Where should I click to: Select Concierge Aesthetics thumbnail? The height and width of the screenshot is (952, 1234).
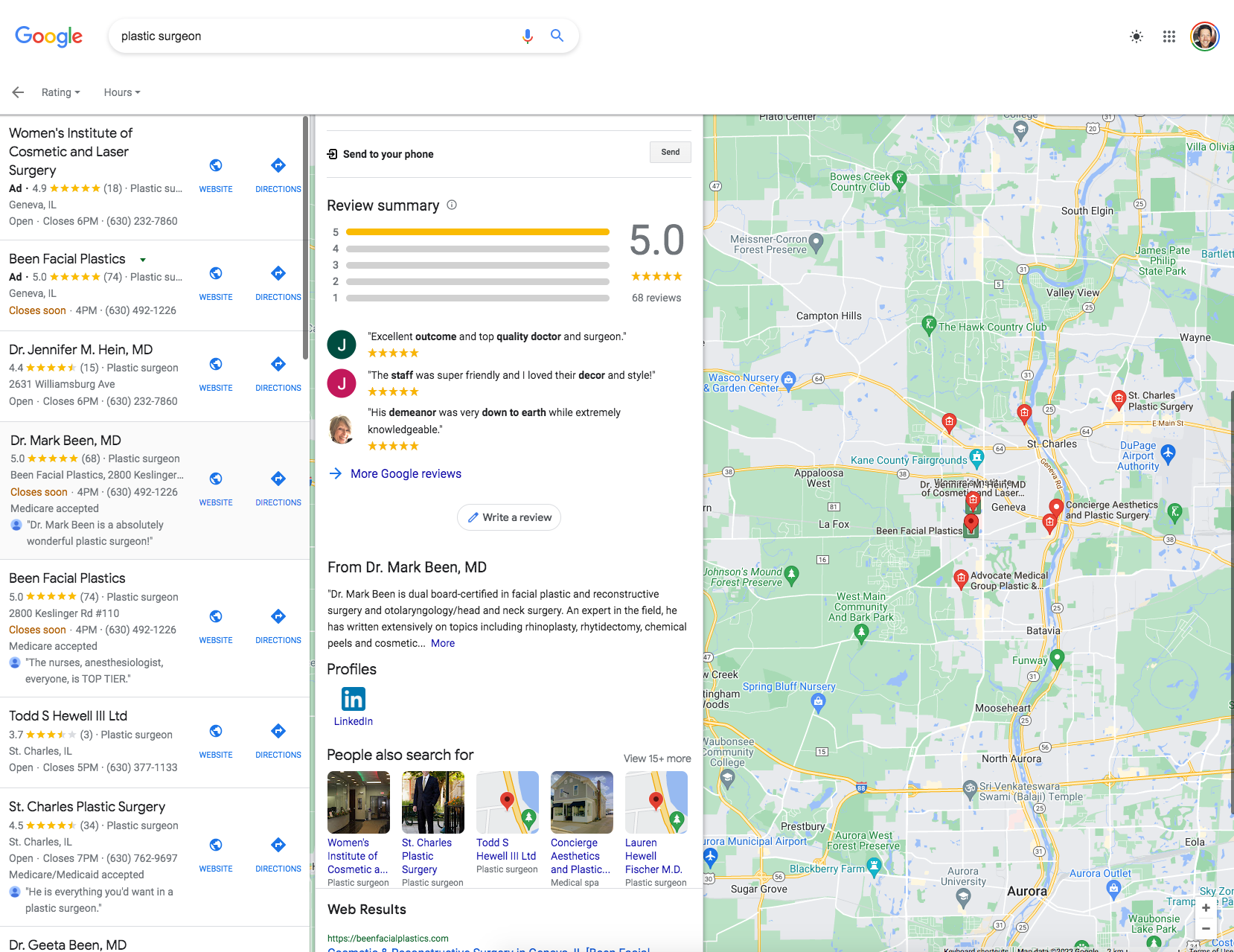click(582, 802)
